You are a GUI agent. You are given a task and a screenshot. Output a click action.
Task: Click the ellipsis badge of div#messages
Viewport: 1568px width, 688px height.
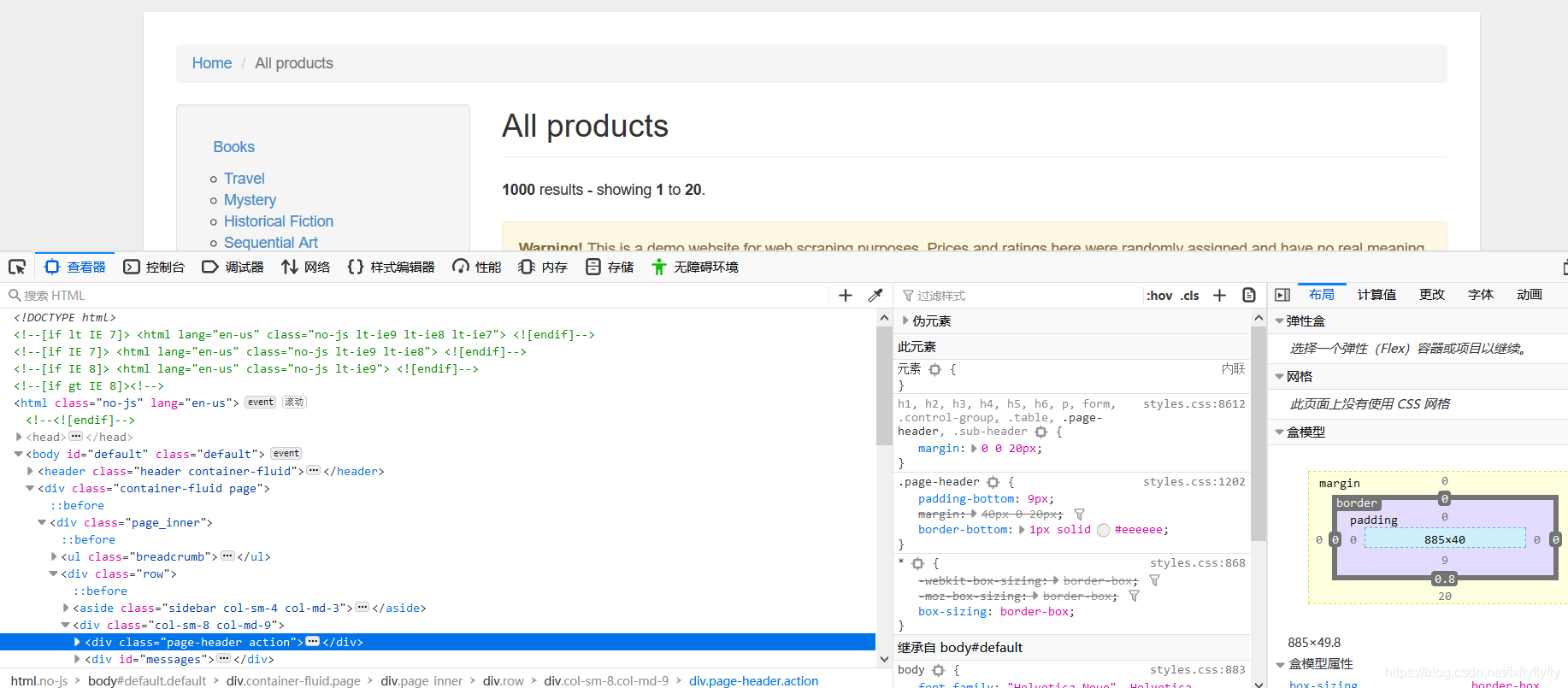click(224, 659)
